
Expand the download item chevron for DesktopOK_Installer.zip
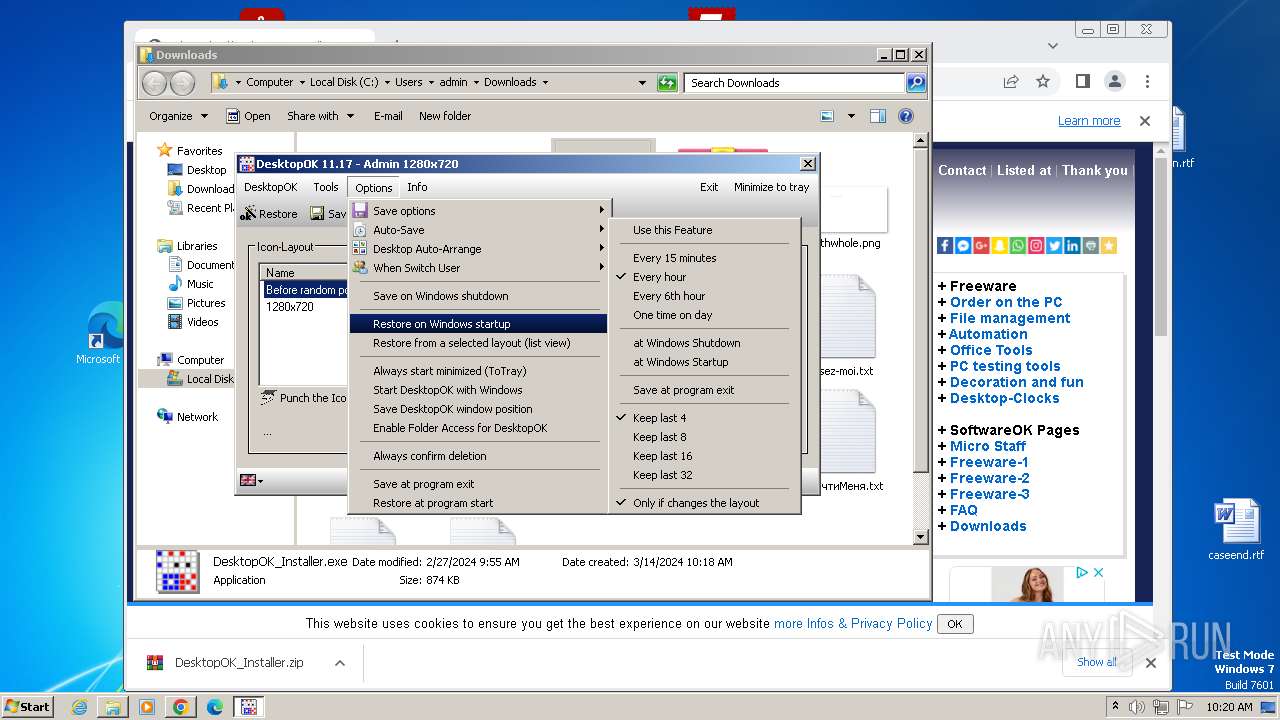click(340, 663)
